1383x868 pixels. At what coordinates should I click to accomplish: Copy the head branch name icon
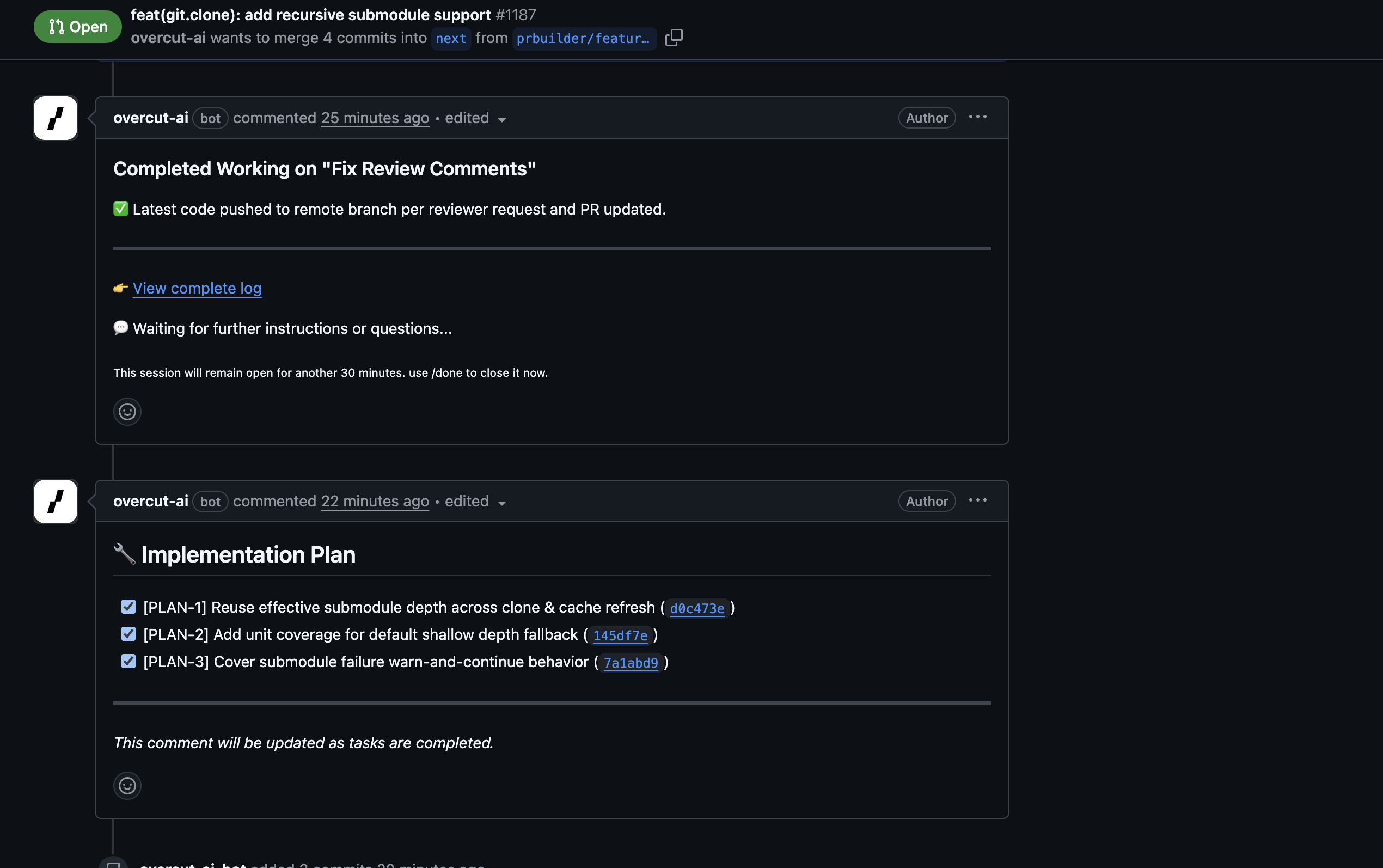pyautogui.click(x=674, y=38)
